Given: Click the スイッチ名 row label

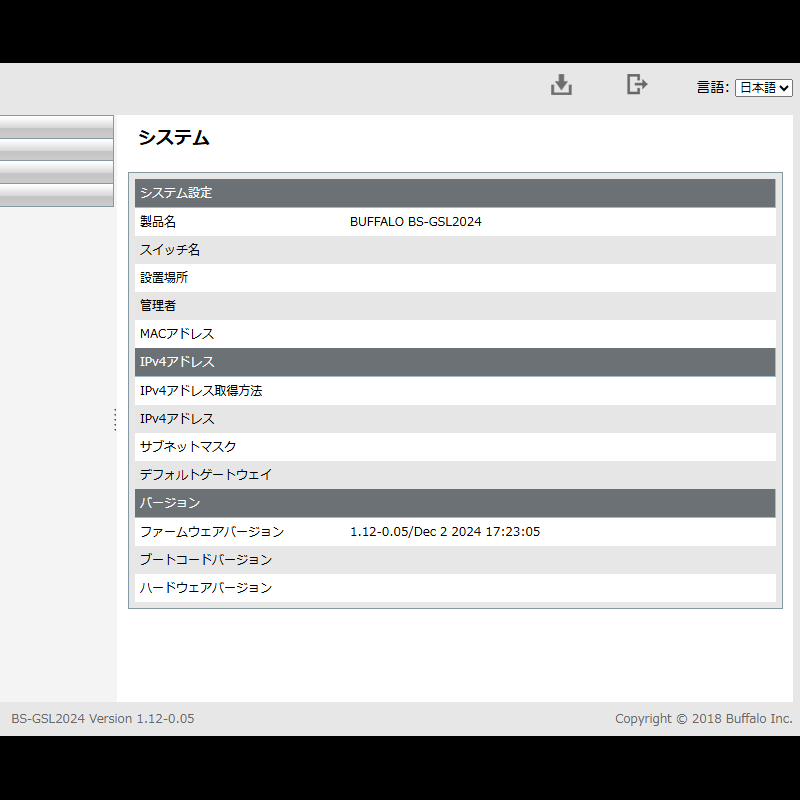Looking at the screenshot, I should coord(170,250).
